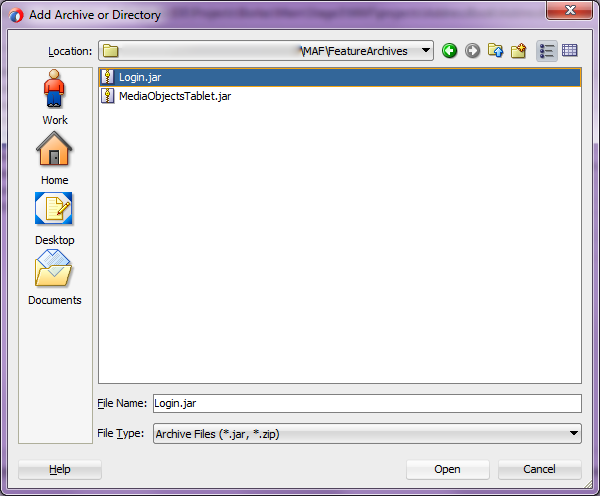
Task: Close the Add Archive or Directory dialog
Action: 570,10
